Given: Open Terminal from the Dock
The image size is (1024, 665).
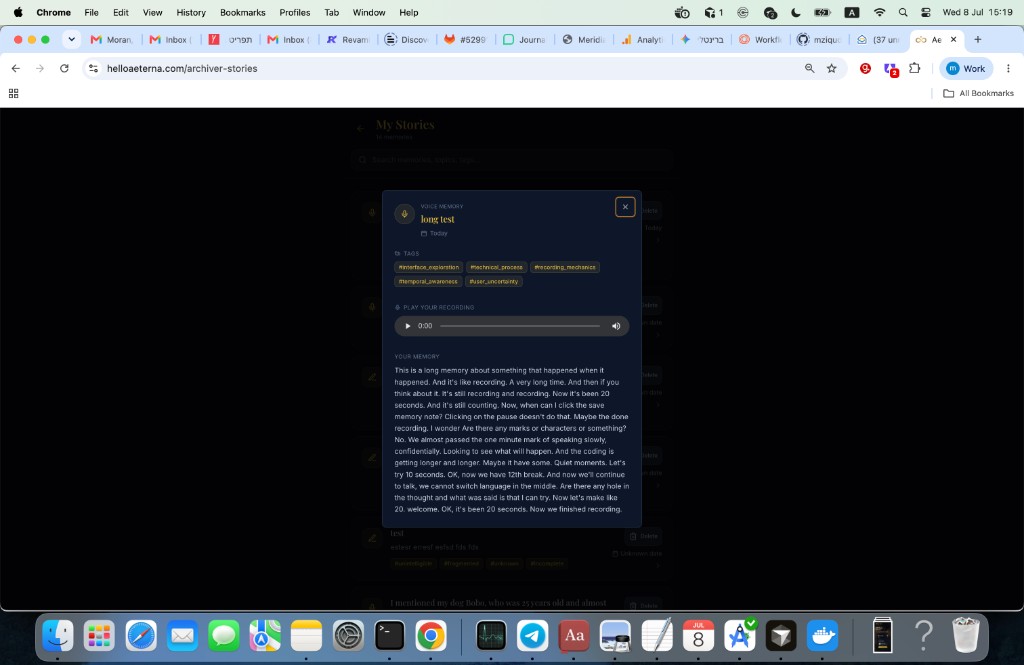Looking at the screenshot, I should (x=389, y=636).
